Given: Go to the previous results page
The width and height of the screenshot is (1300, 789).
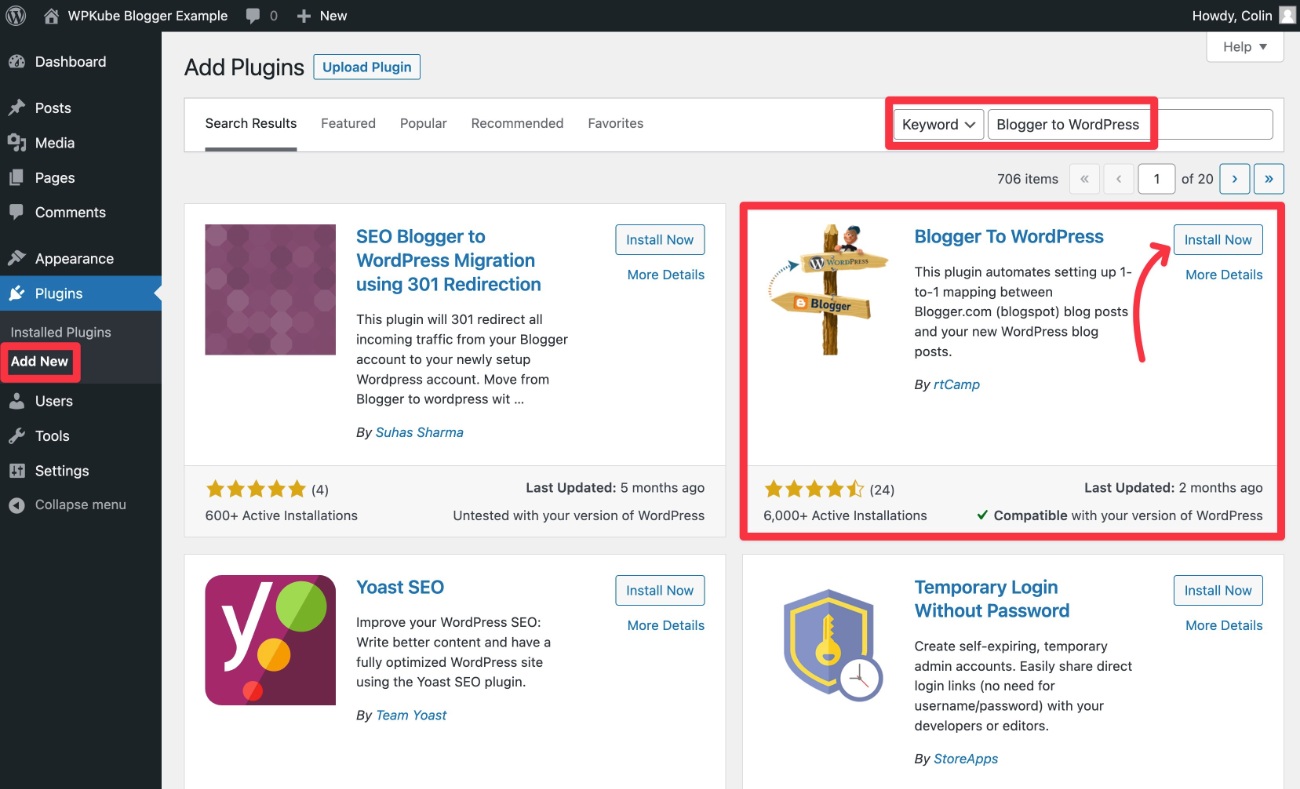Looking at the screenshot, I should tap(1119, 179).
